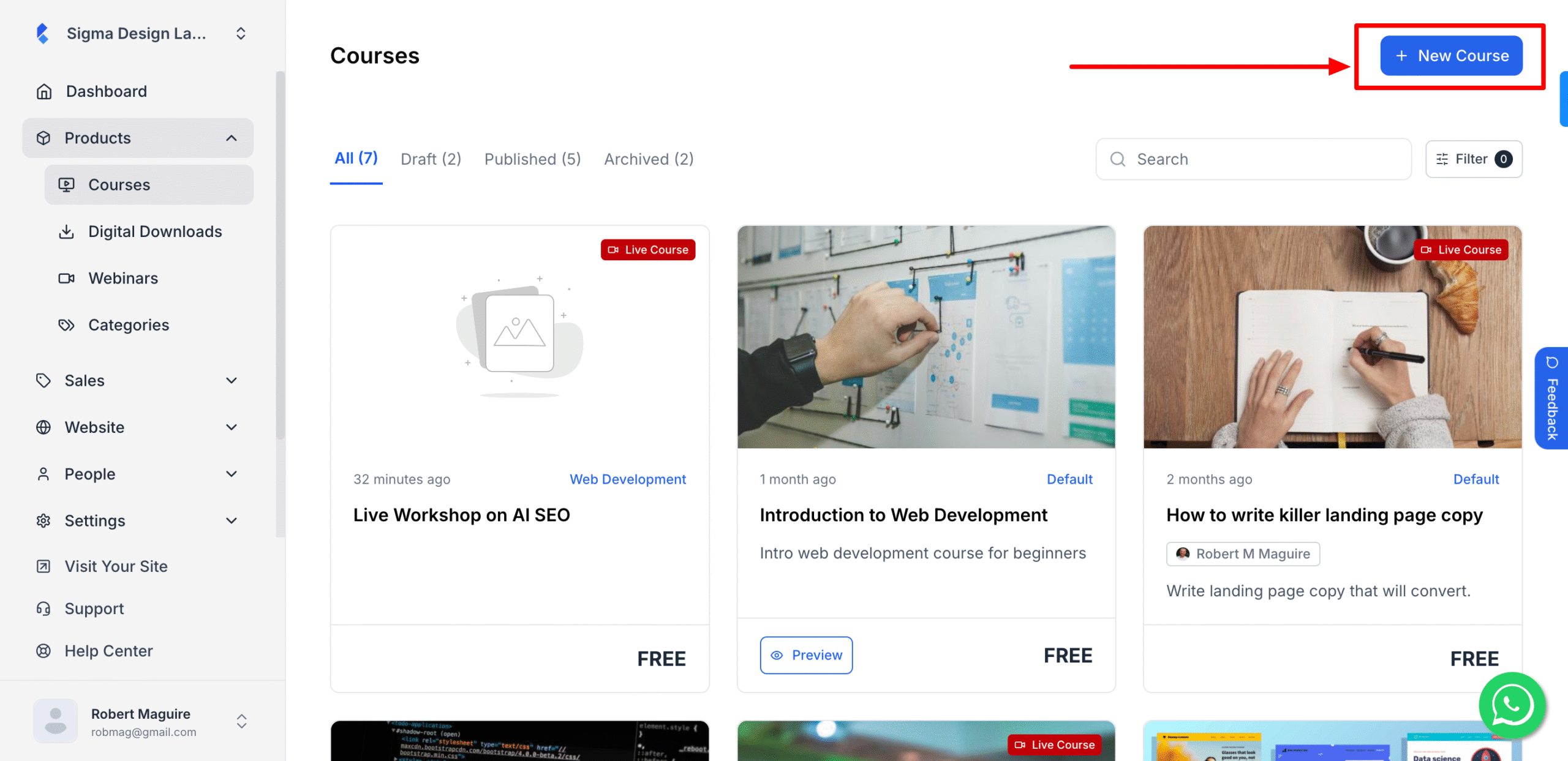1568x761 pixels.
Task: Click the Web Development category link
Action: 627,479
